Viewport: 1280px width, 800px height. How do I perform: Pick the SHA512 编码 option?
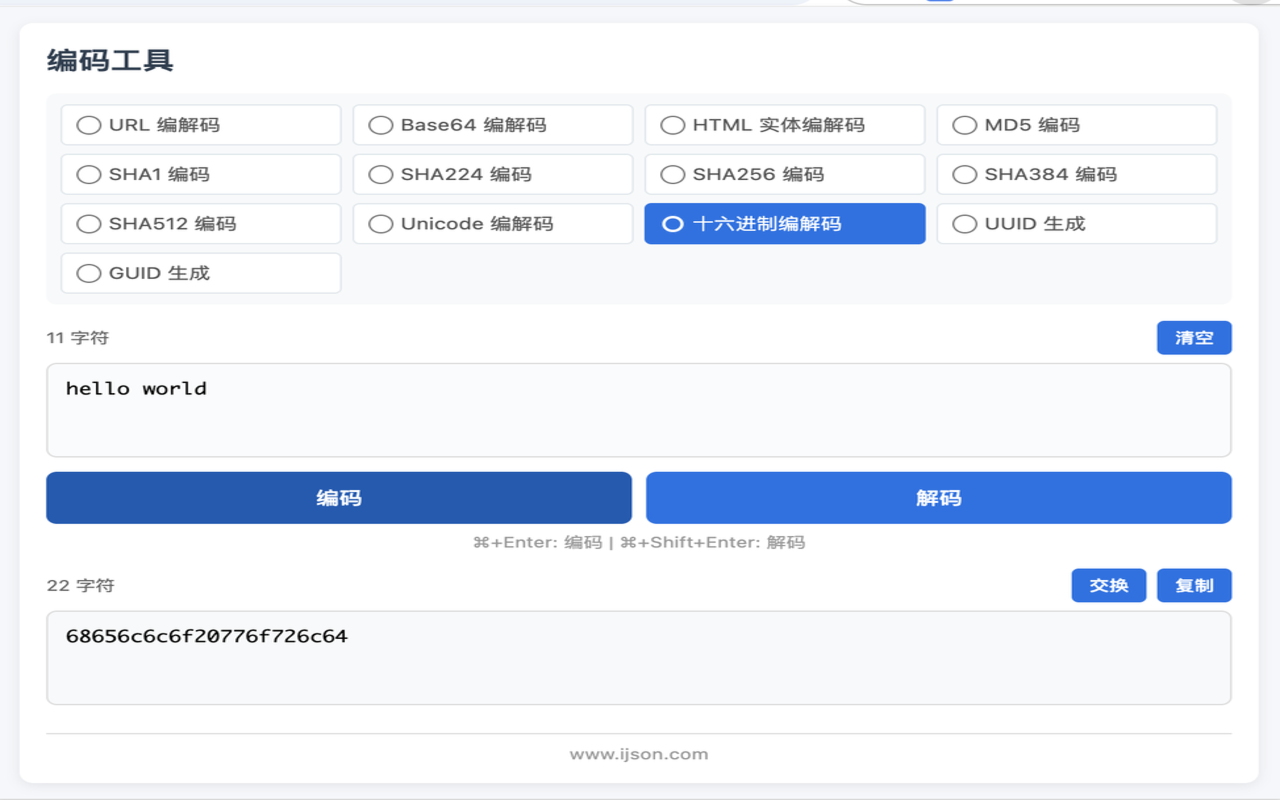click(x=201, y=224)
